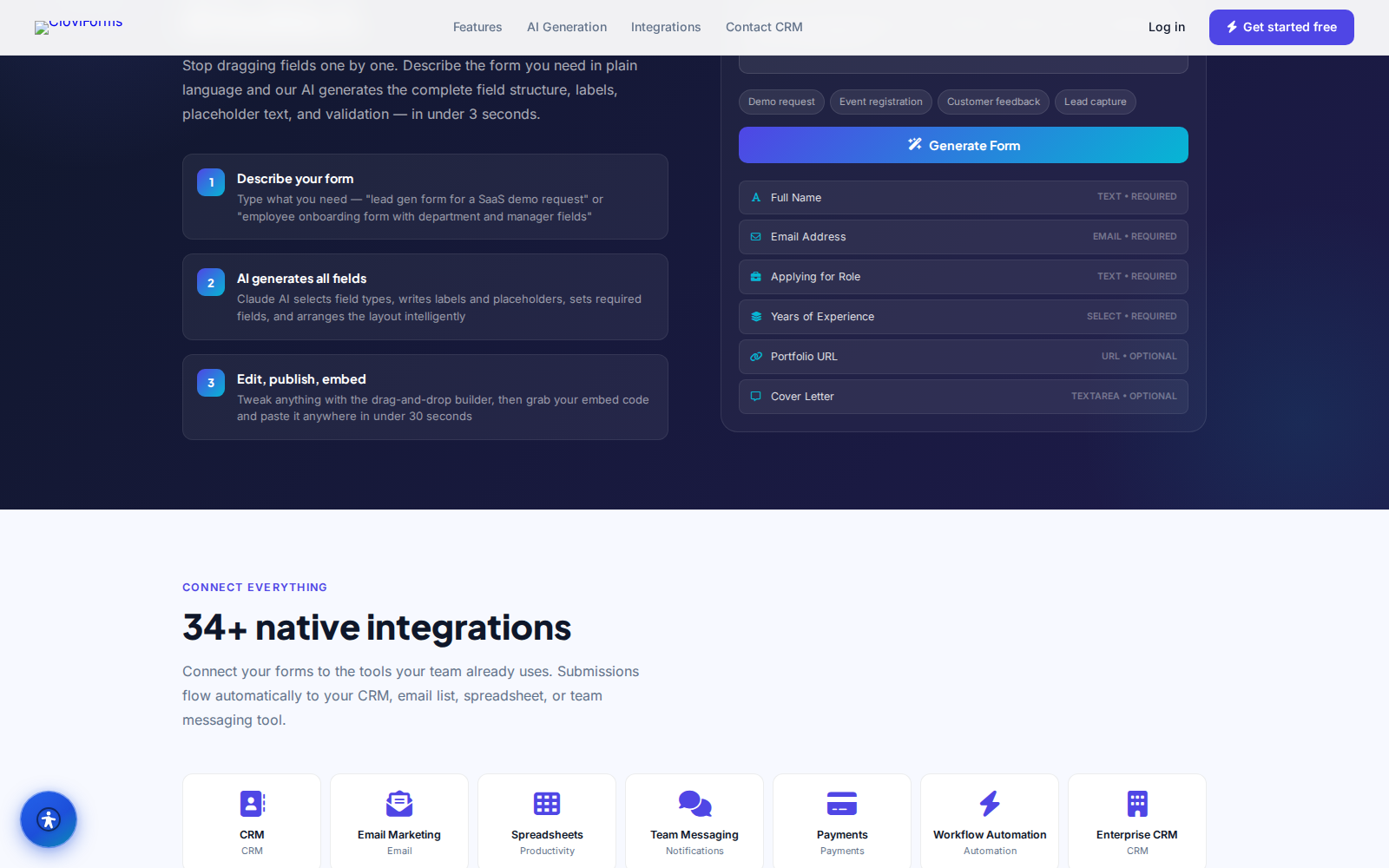Click the Cover Letter field row
Screen dimensions: 1389x868
(x=964, y=397)
